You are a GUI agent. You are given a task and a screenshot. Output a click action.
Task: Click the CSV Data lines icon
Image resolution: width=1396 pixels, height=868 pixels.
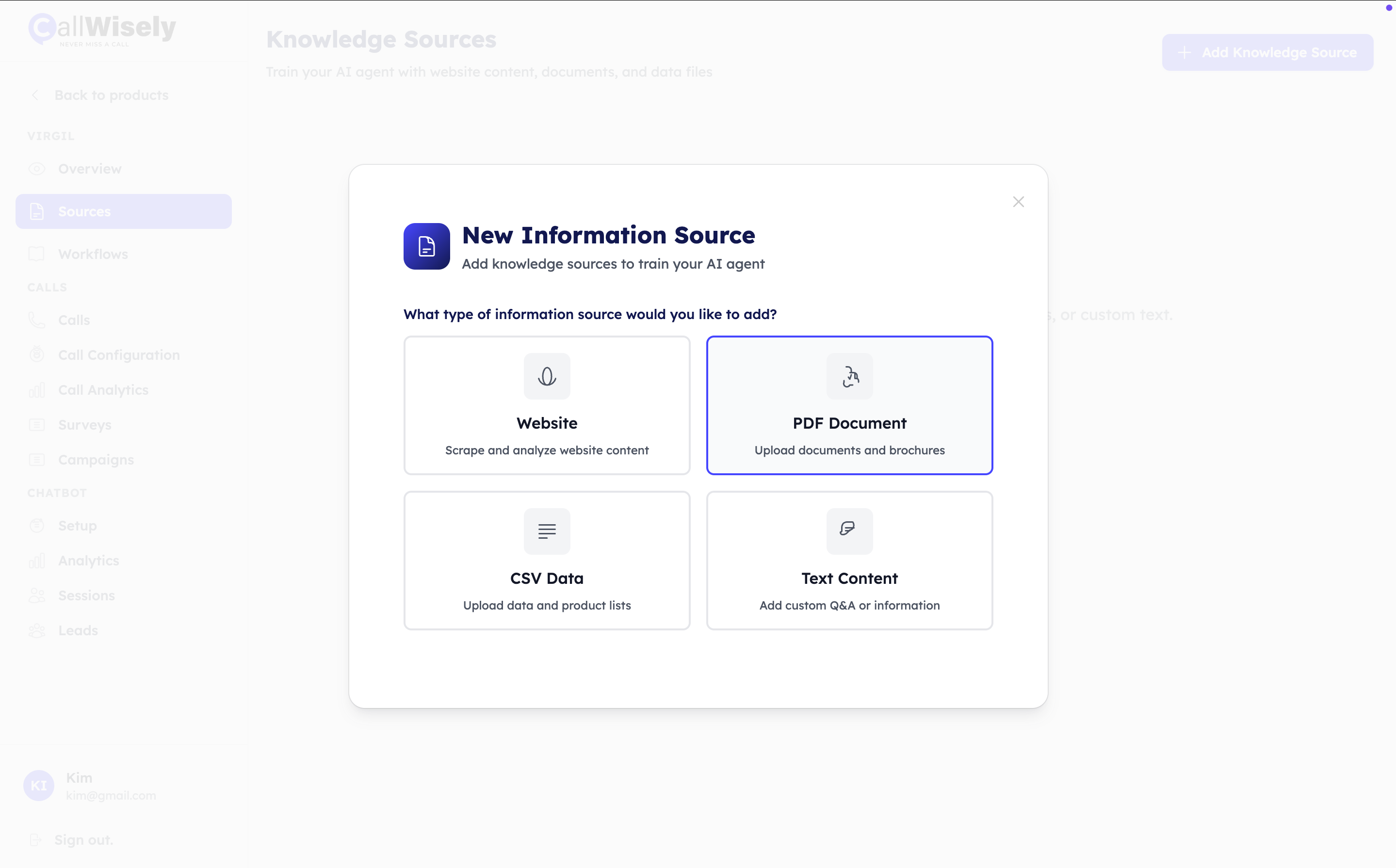[x=546, y=531]
